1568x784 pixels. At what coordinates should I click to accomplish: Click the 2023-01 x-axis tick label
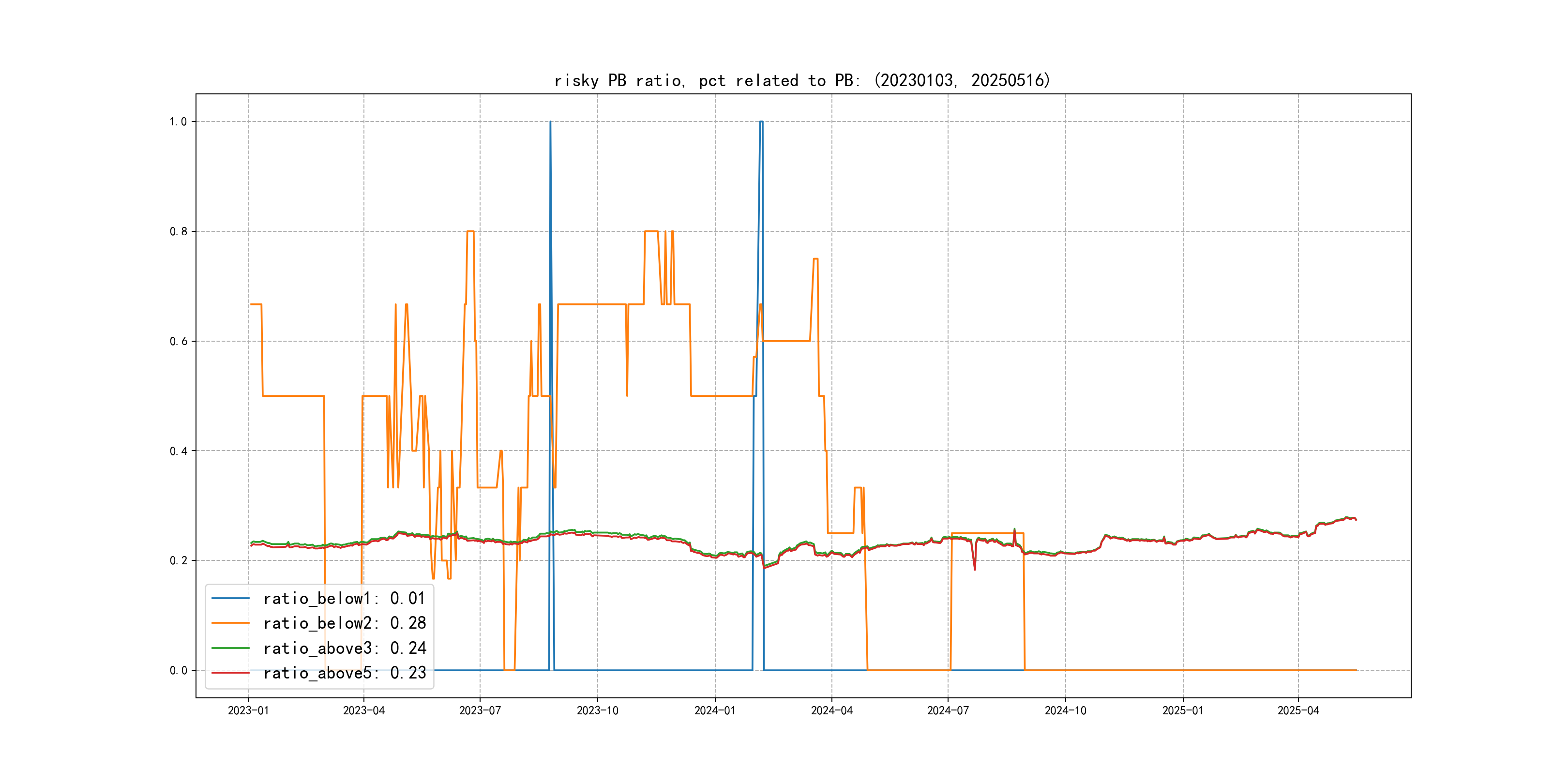(248, 711)
